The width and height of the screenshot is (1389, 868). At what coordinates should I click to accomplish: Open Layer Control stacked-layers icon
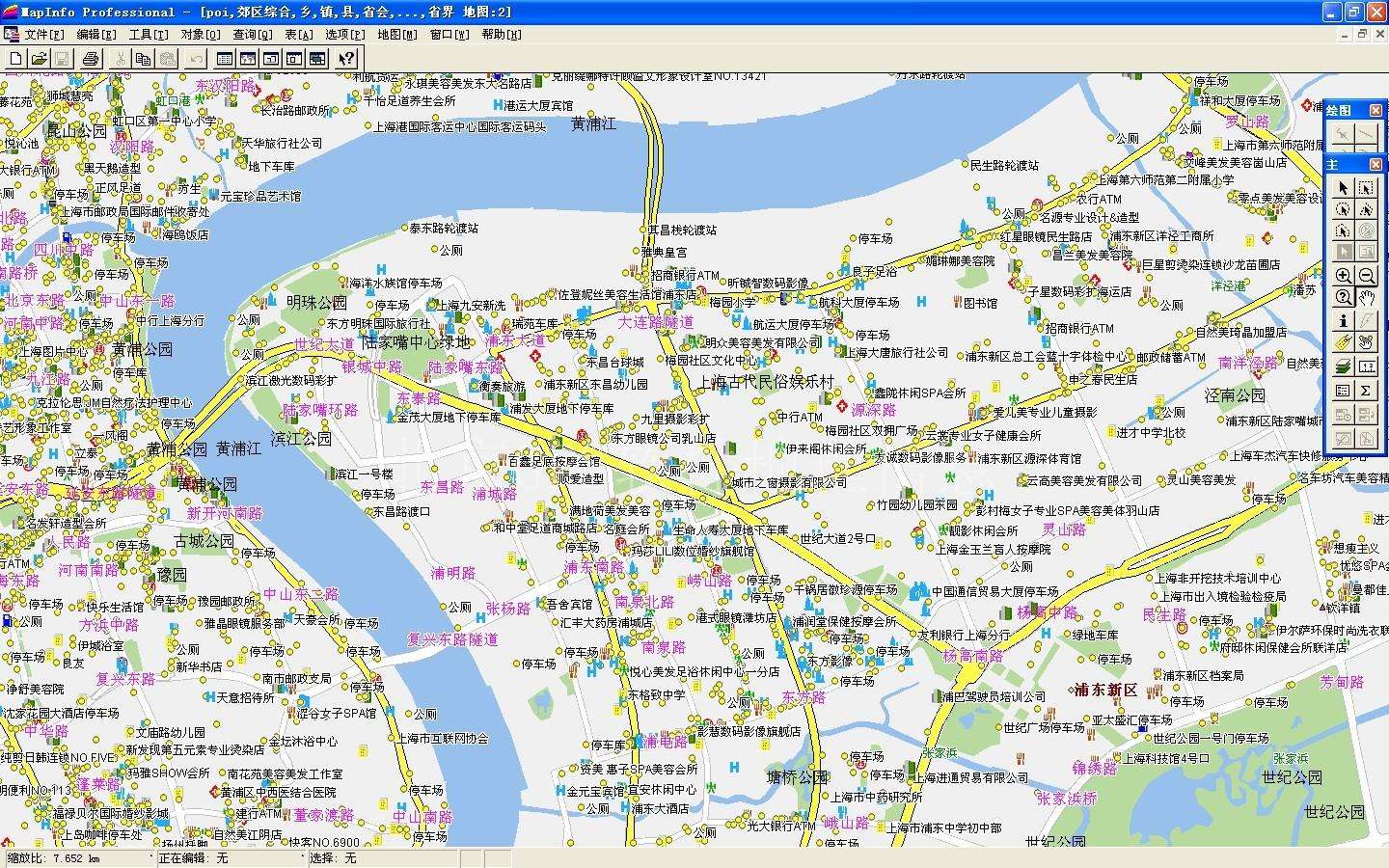(x=1343, y=366)
